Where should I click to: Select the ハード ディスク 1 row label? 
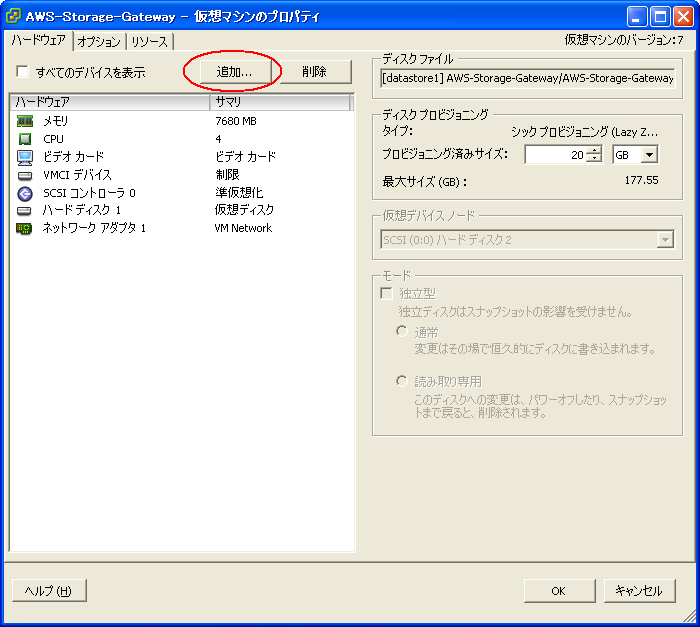(x=82, y=210)
